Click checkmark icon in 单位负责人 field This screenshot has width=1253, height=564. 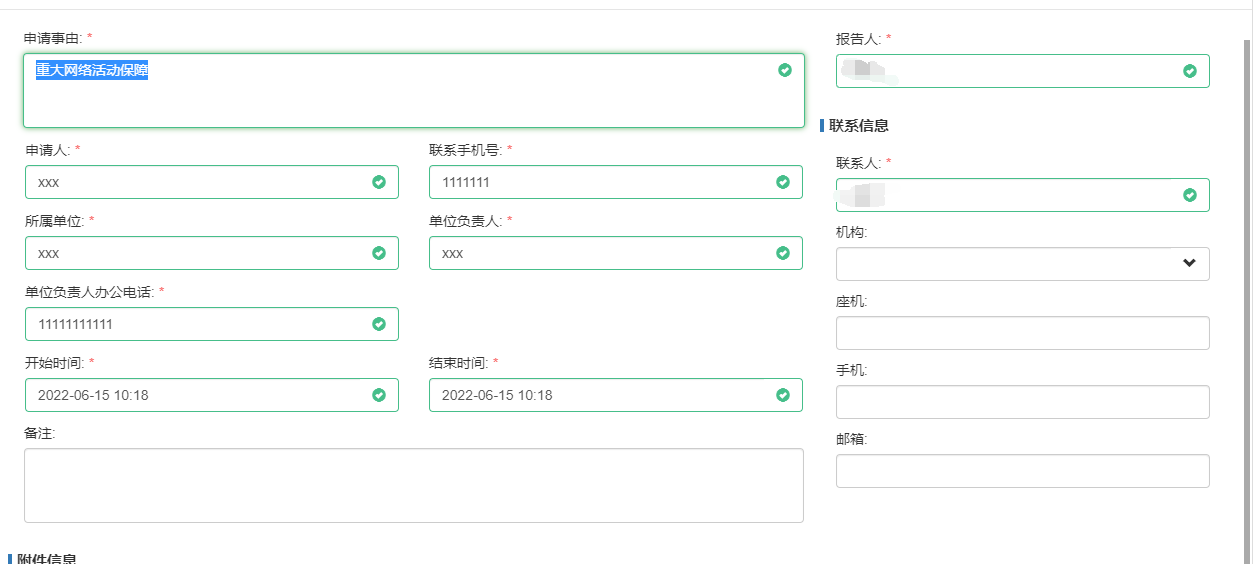pos(783,253)
